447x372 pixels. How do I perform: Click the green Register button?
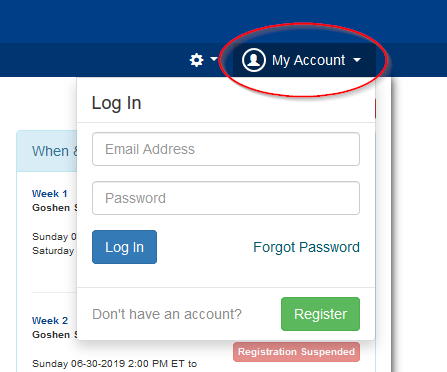pyautogui.click(x=320, y=314)
